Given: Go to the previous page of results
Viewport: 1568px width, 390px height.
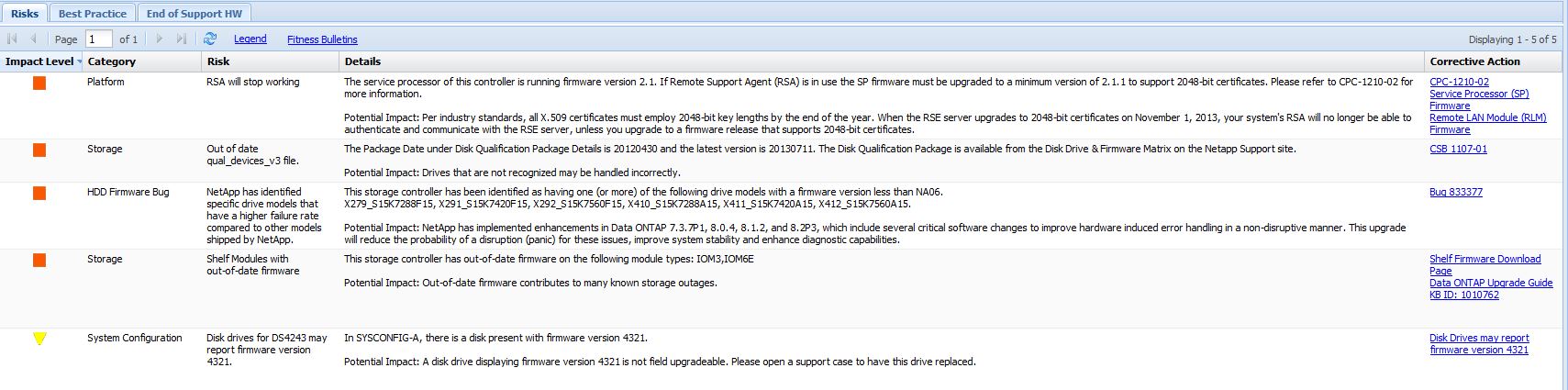Looking at the screenshot, I should coord(34,39).
